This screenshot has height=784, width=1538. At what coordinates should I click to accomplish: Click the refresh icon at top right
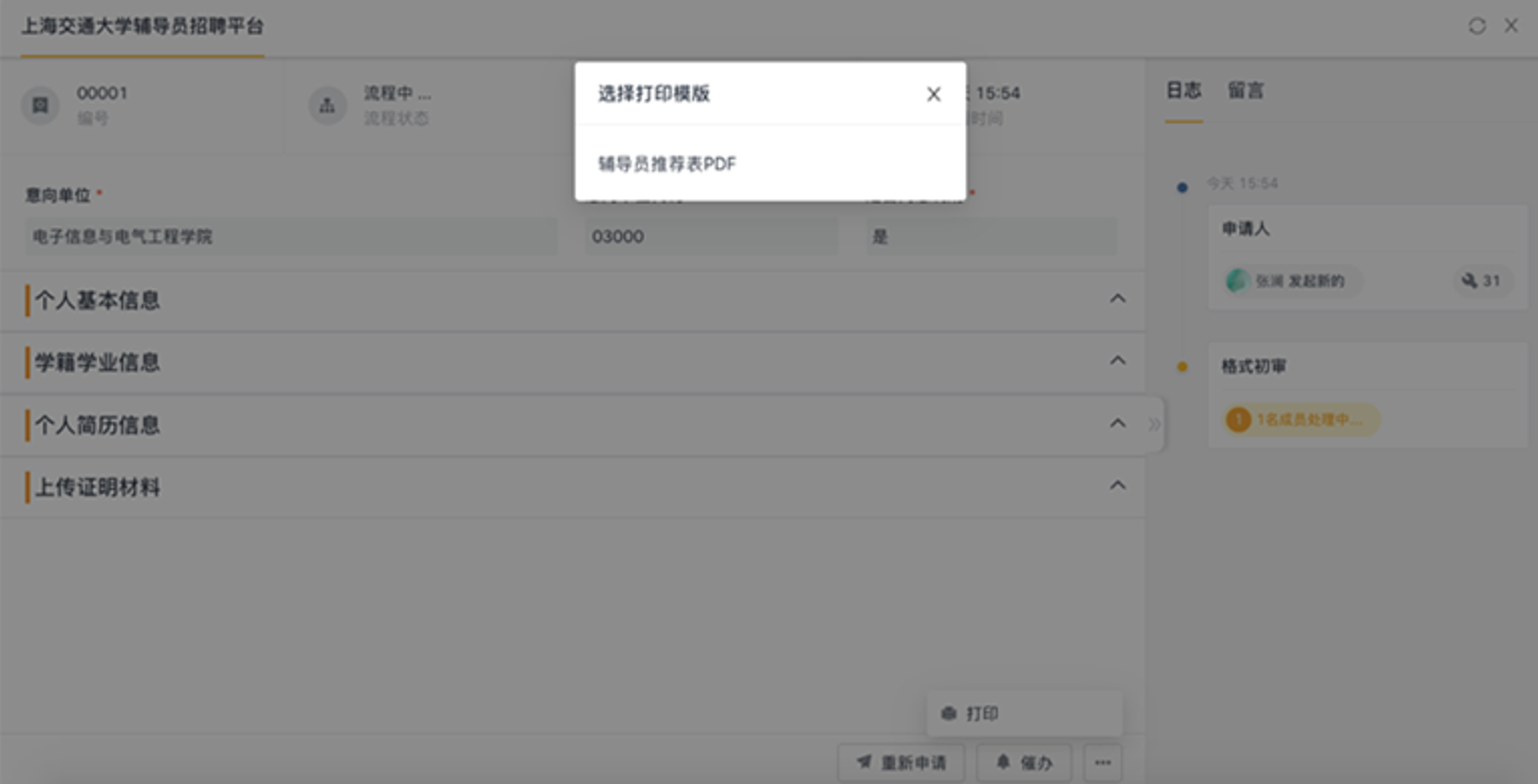click(x=1476, y=26)
